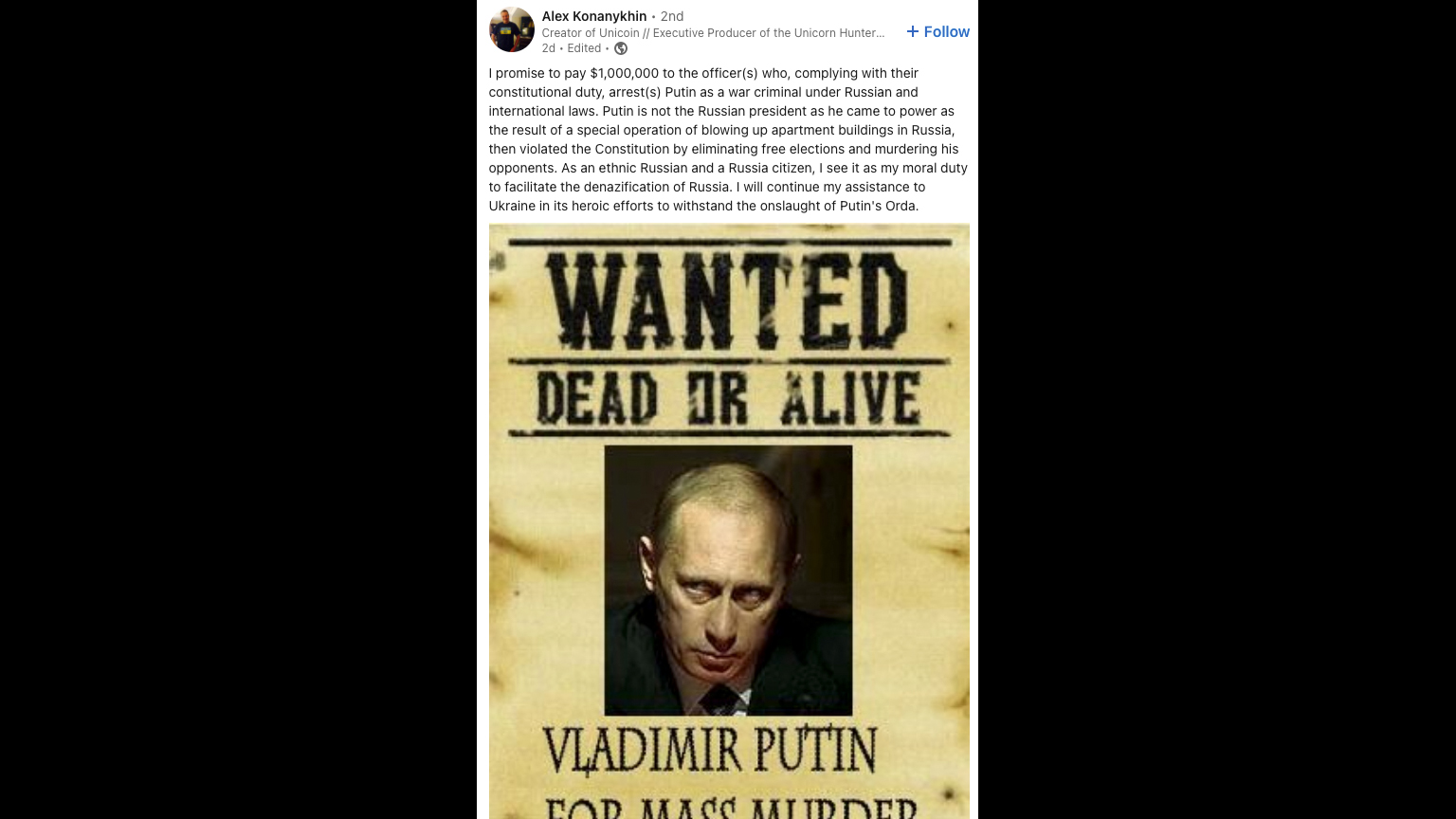Open the wanted poster image attachment
The height and width of the screenshot is (819, 1456).
pos(729,521)
